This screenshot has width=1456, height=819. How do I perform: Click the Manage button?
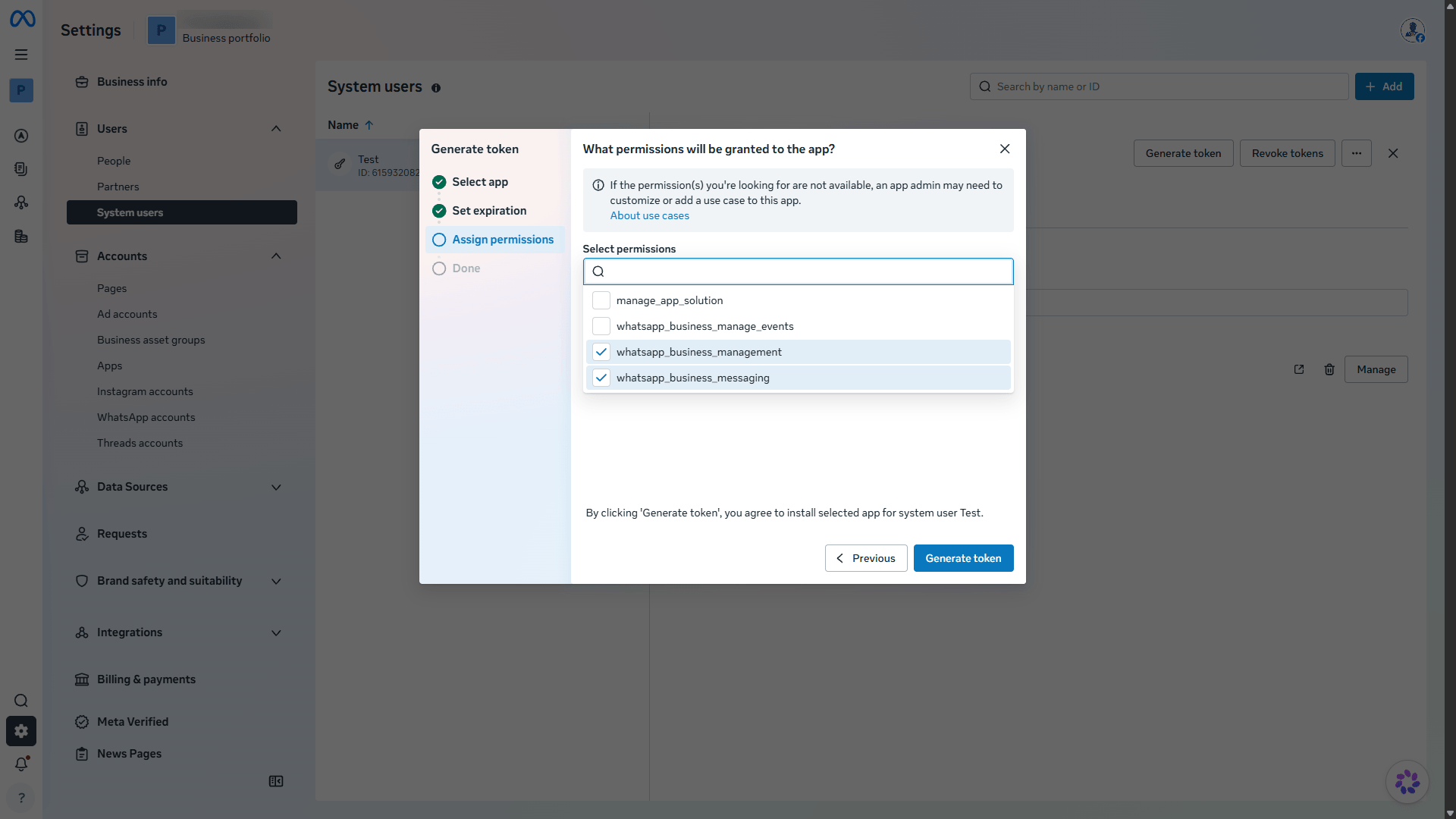coord(1376,369)
